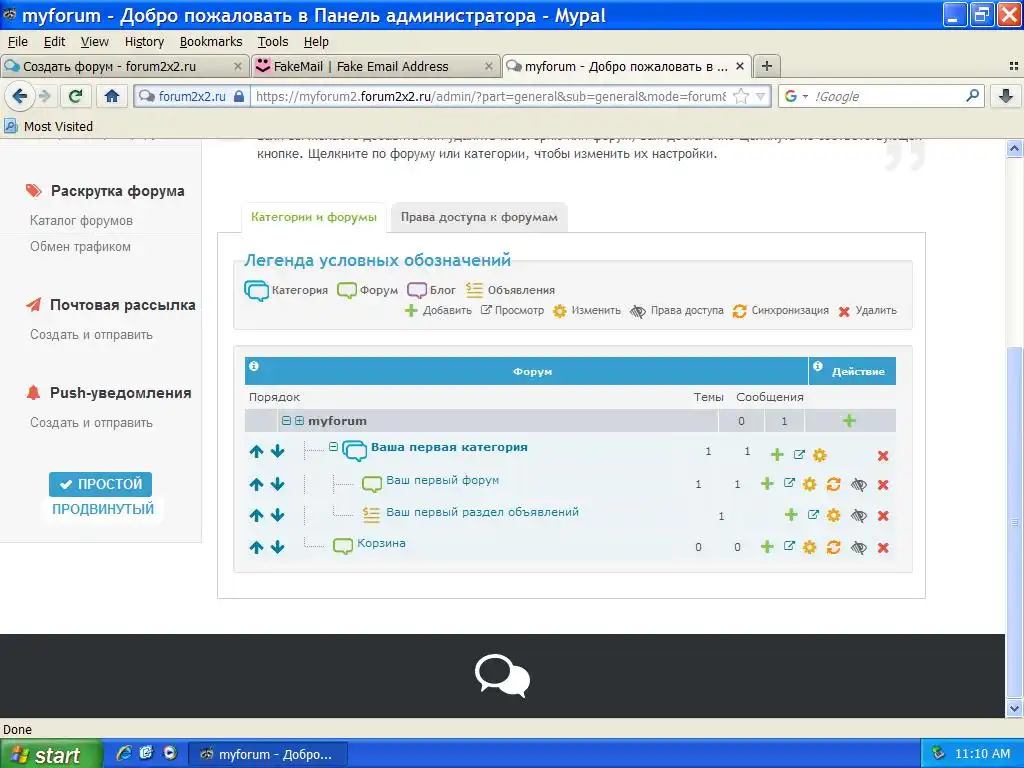
Task: Collapse Ваша первая категория tree node
Action: [x=333, y=447]
